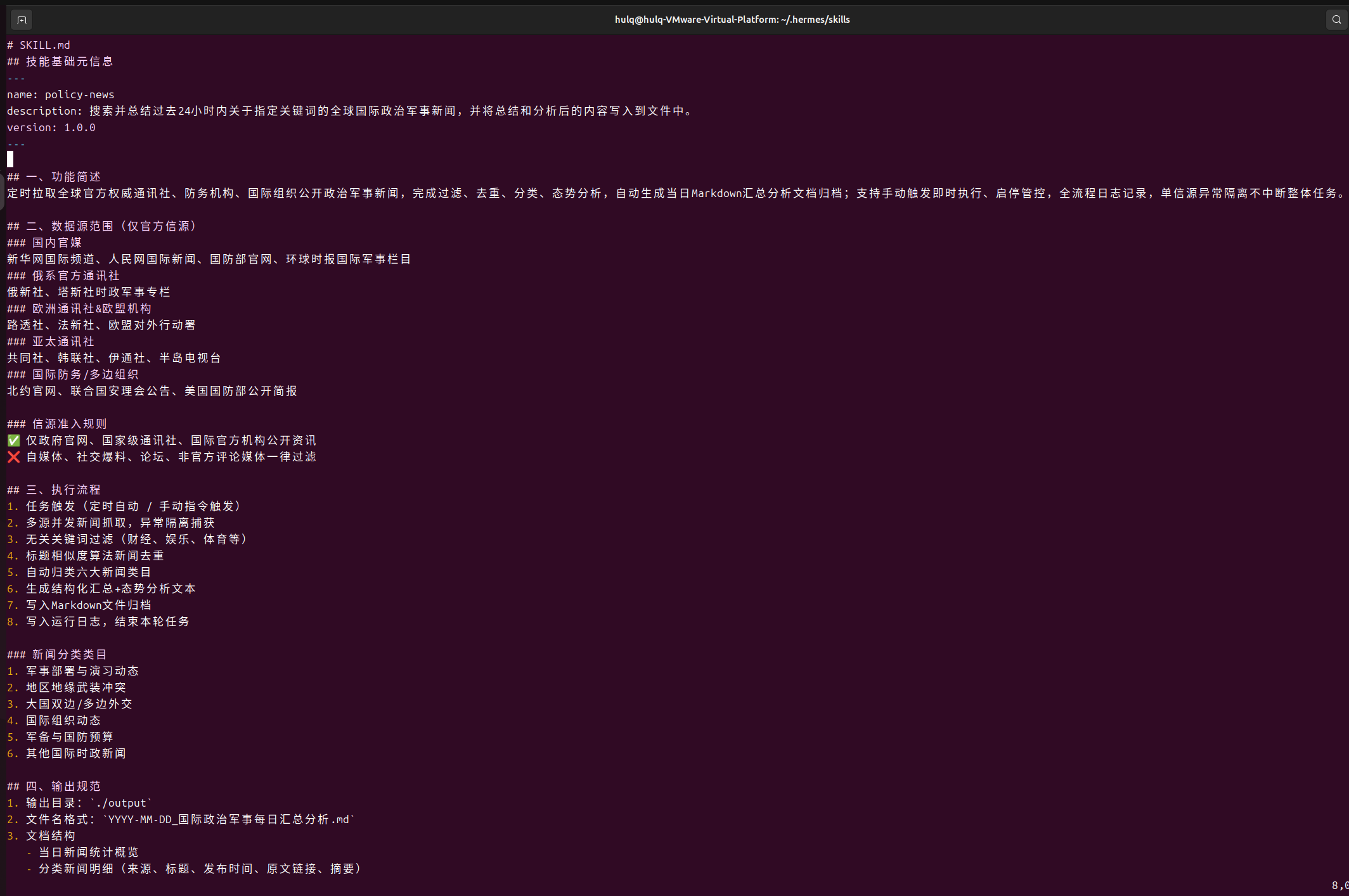Click the 'version: 1.0.0' line
The width and height of the screenshot is (1349, 896).
coord(51,127)
